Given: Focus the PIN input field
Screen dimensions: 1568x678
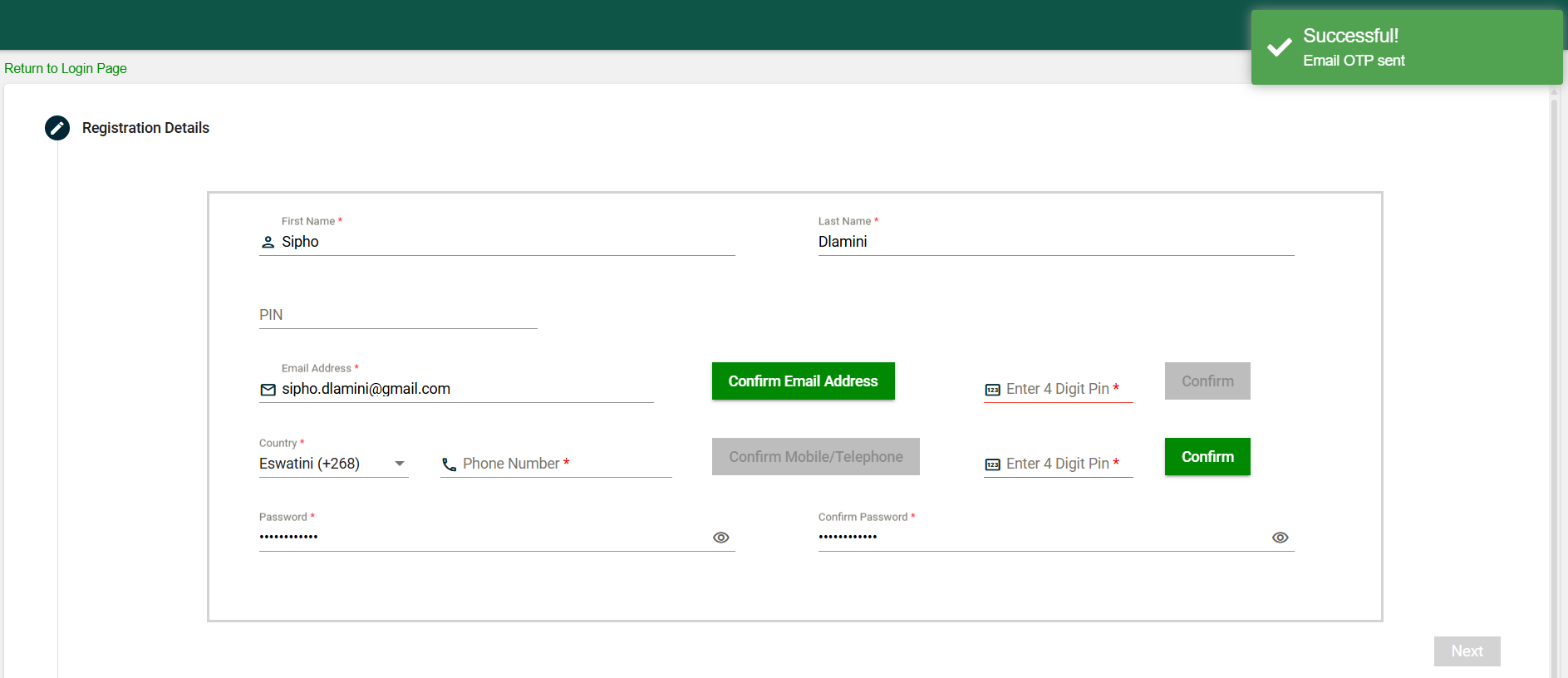Looking at the screenshot, I should click(x=397, y=315).
